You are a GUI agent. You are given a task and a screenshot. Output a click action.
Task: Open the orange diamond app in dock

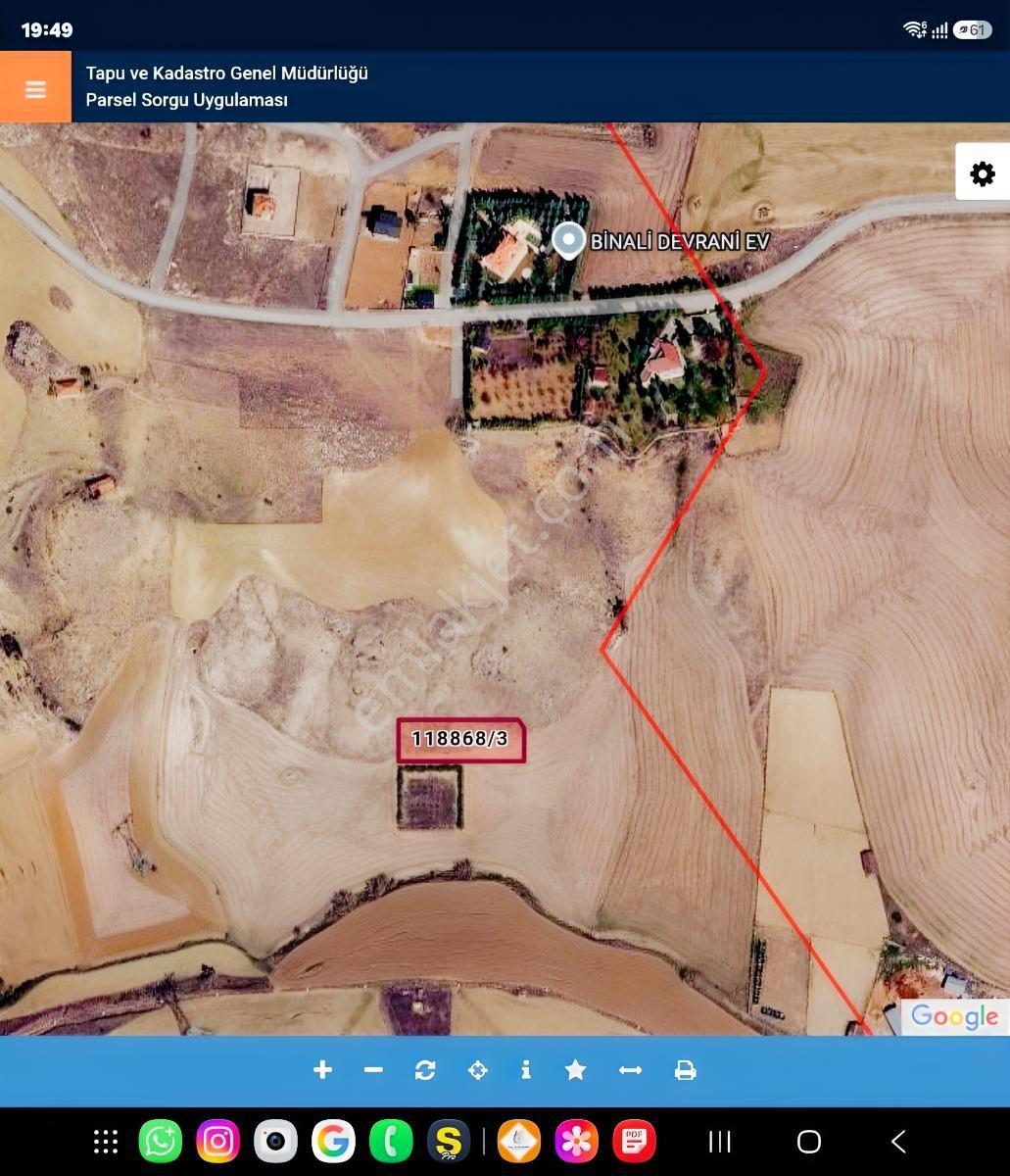(518, 1142)
